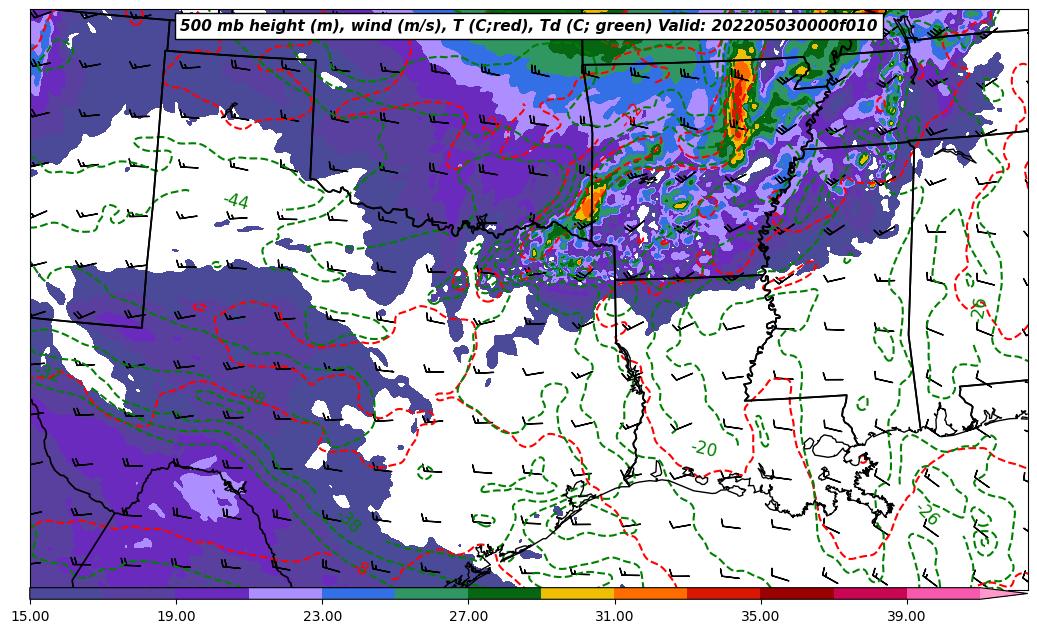
Task: Click the 27.00 colorbar tick label
Action: coord(468,616)
